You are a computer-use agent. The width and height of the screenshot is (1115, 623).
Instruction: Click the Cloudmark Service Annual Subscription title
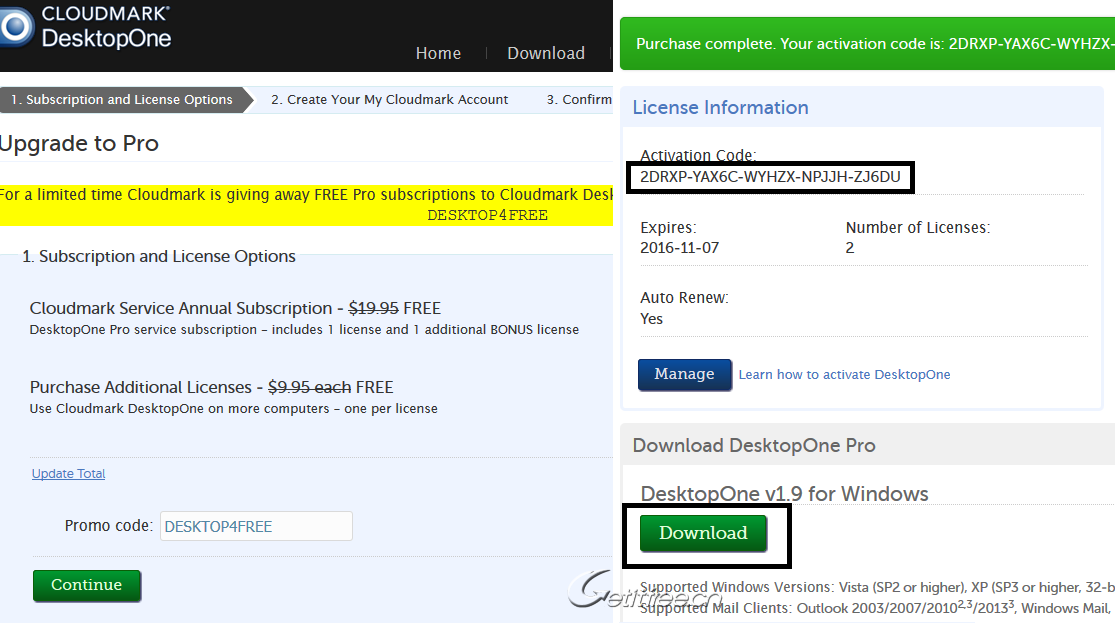pyautogui.click(x=180, y=308)
